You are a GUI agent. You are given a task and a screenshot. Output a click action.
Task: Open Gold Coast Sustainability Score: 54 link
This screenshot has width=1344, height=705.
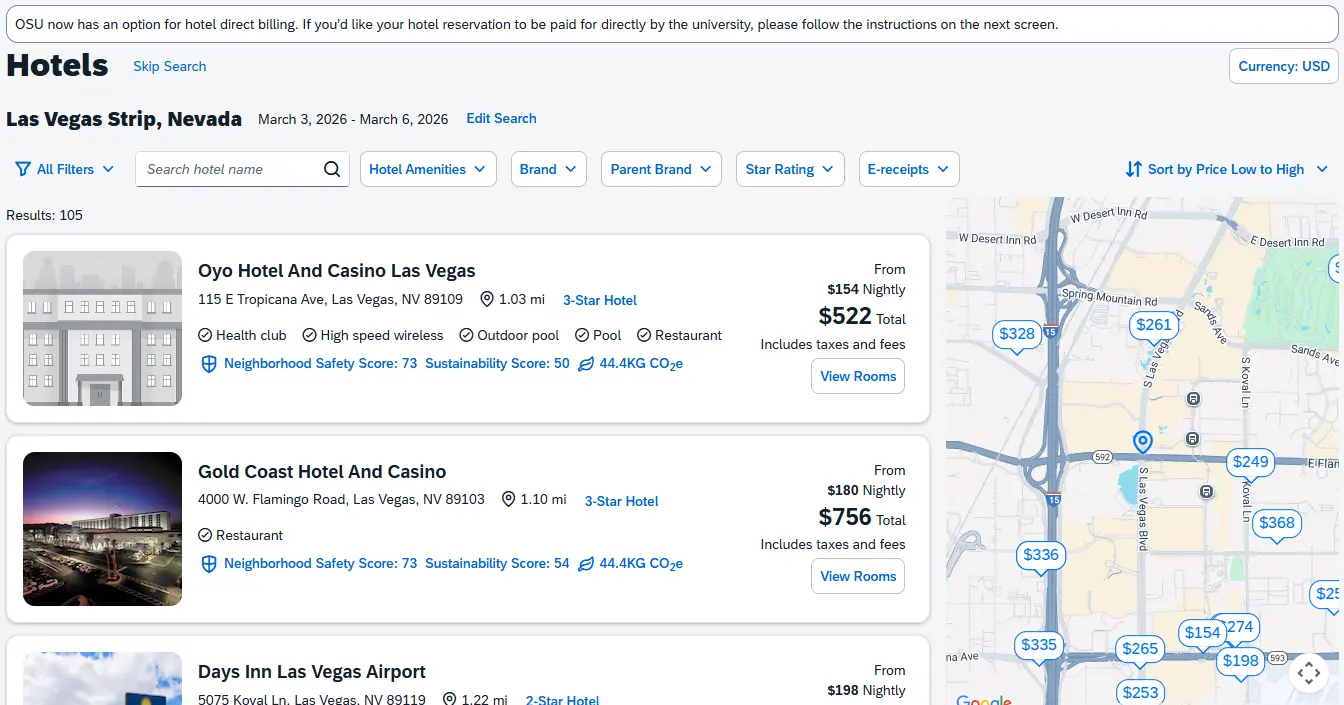497,564
